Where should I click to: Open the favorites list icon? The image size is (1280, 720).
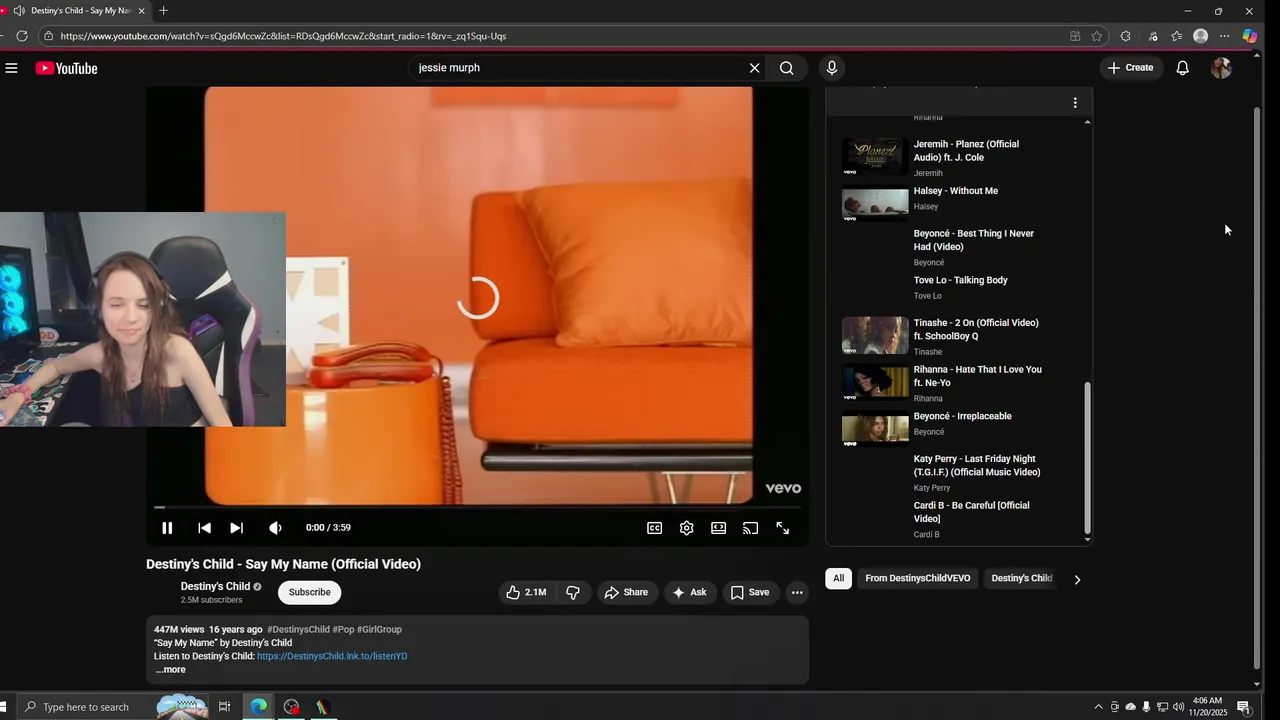point(1177,36)
